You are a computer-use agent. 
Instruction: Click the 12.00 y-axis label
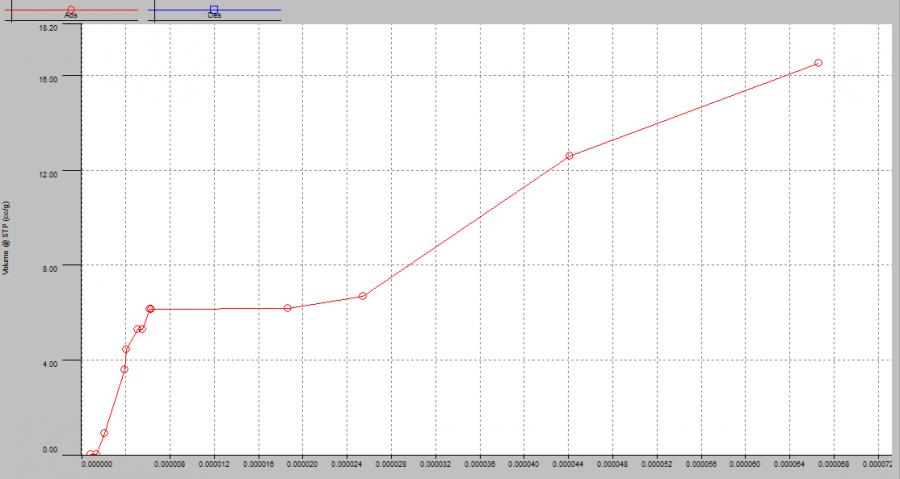pos(48,174)
